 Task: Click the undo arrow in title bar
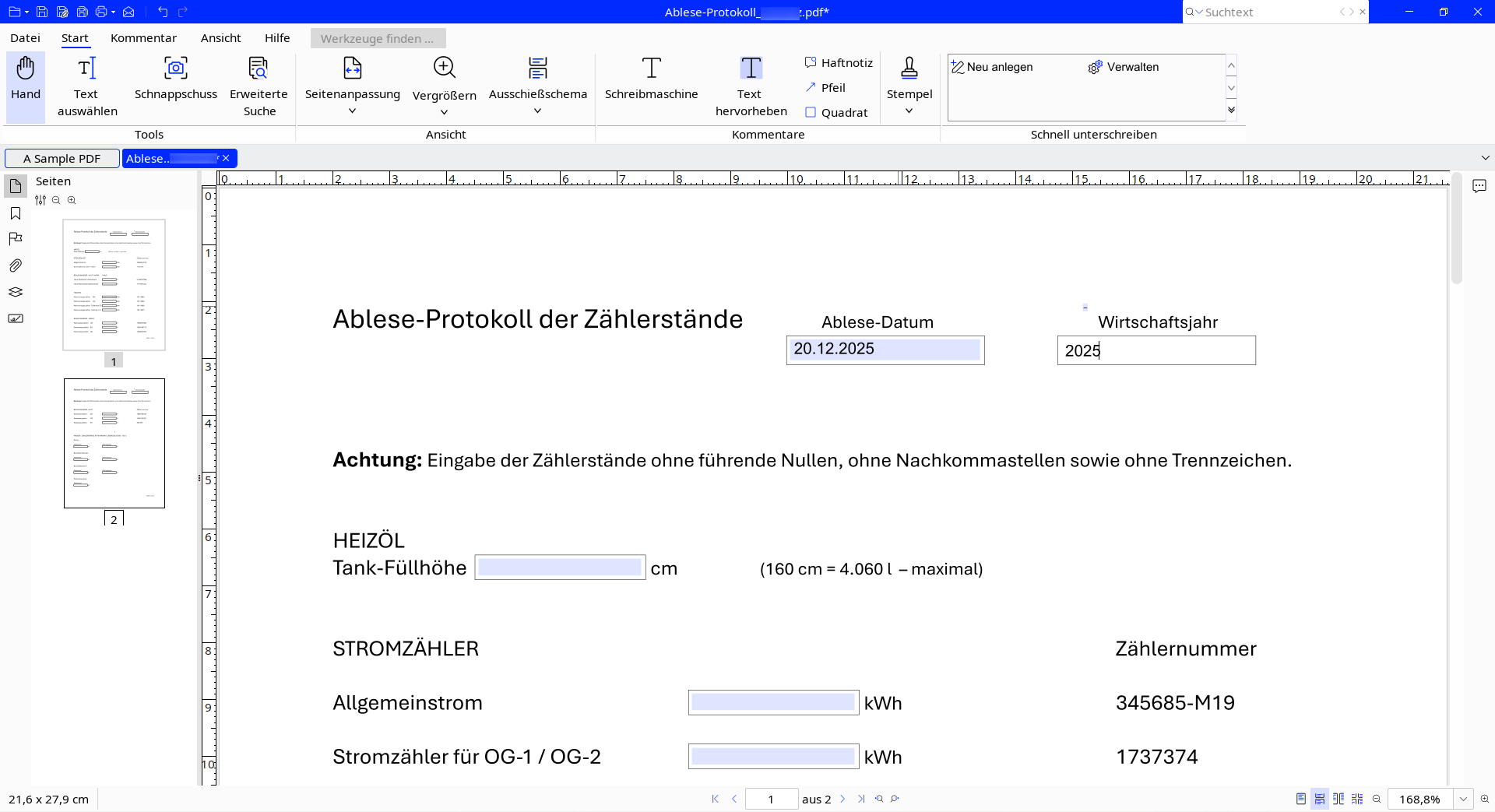click(163, 12)
